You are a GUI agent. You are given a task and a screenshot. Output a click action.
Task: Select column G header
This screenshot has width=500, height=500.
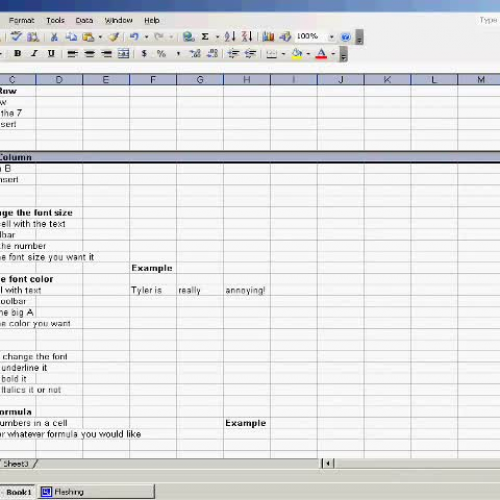click(200, 80)
